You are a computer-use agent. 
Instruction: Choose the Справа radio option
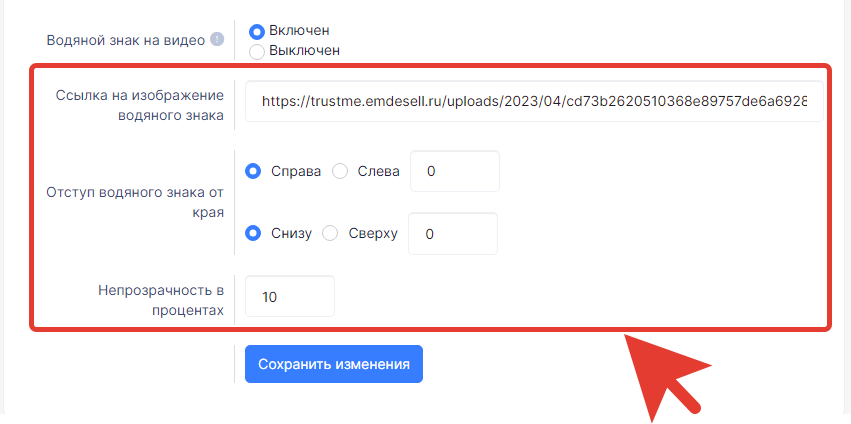click(253, 172)
